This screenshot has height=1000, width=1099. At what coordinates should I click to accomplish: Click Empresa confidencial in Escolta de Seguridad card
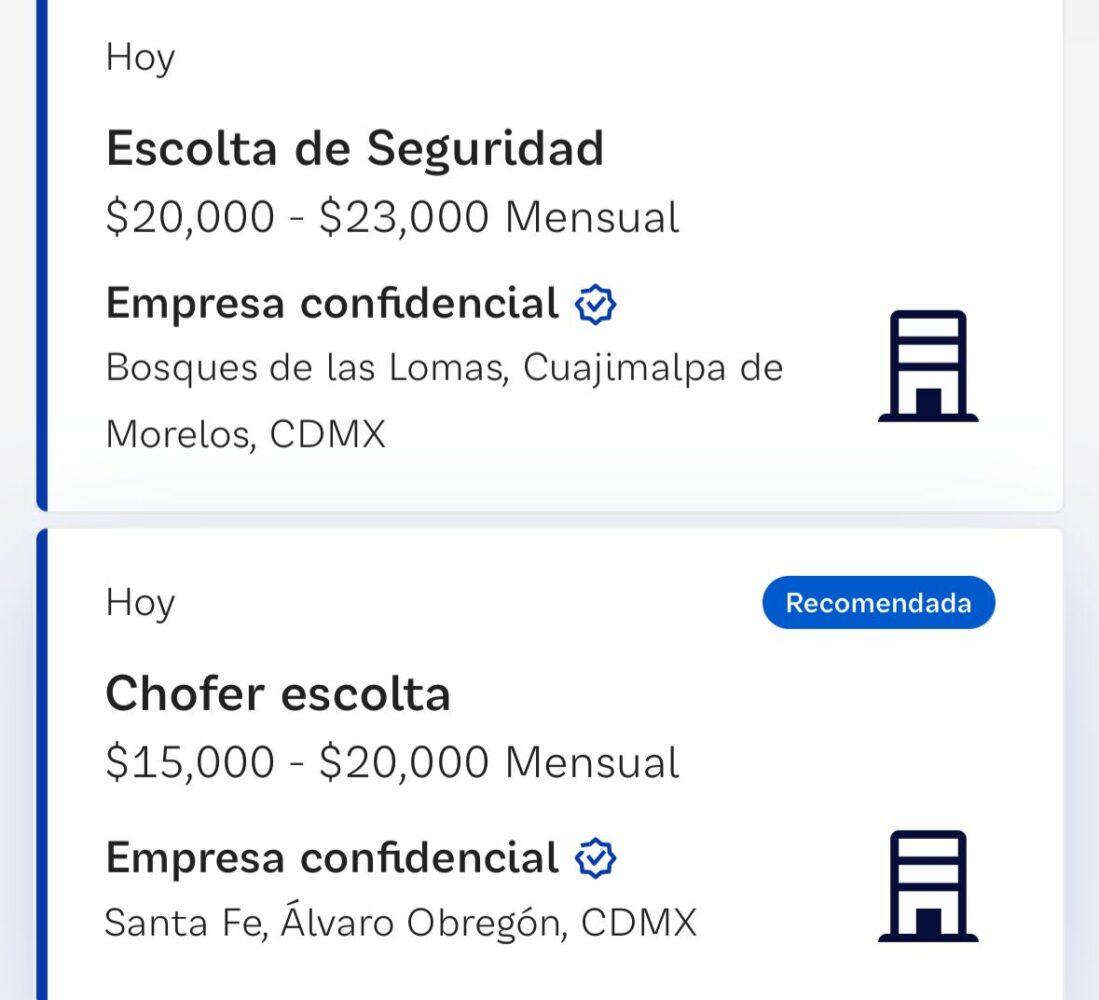pos(332,303)
